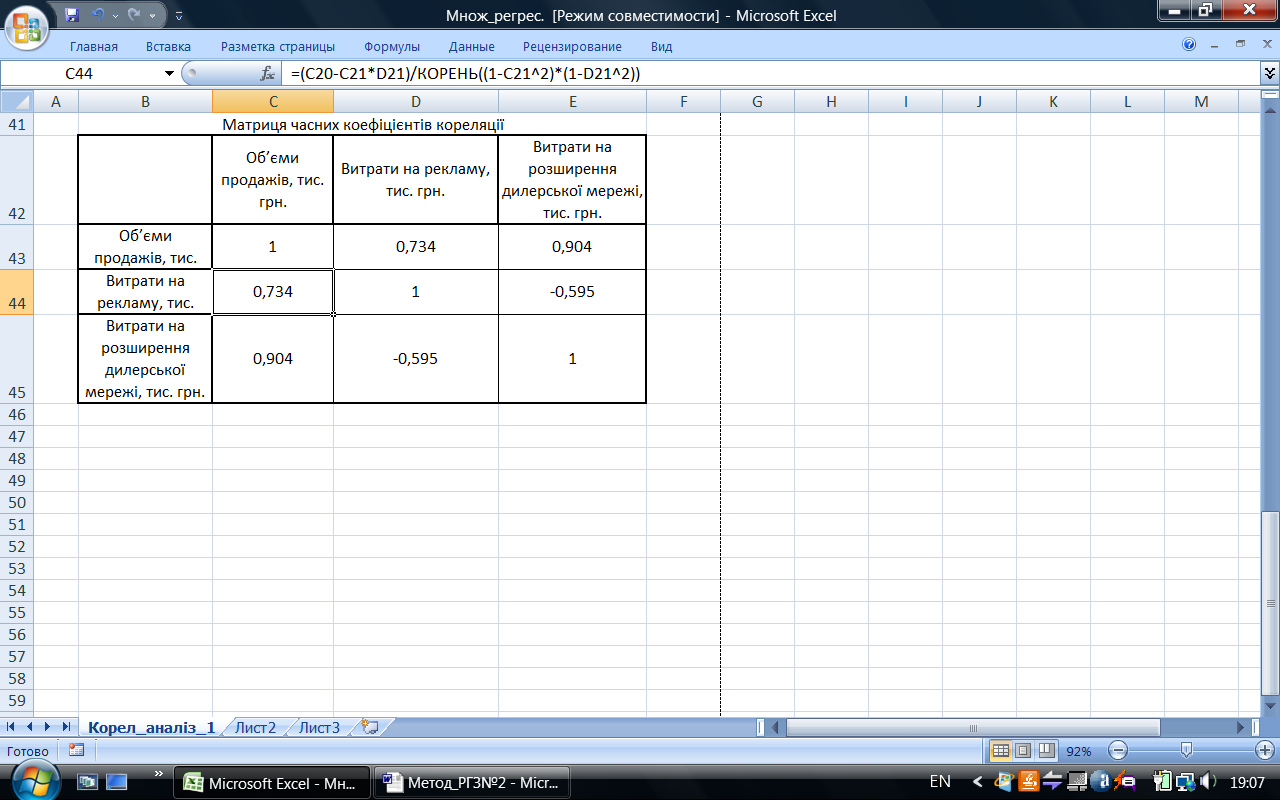
Task: Switch to the Корел_аналіз_1 sheet tab
Action: pyautogui.click(x=151, y=727)
